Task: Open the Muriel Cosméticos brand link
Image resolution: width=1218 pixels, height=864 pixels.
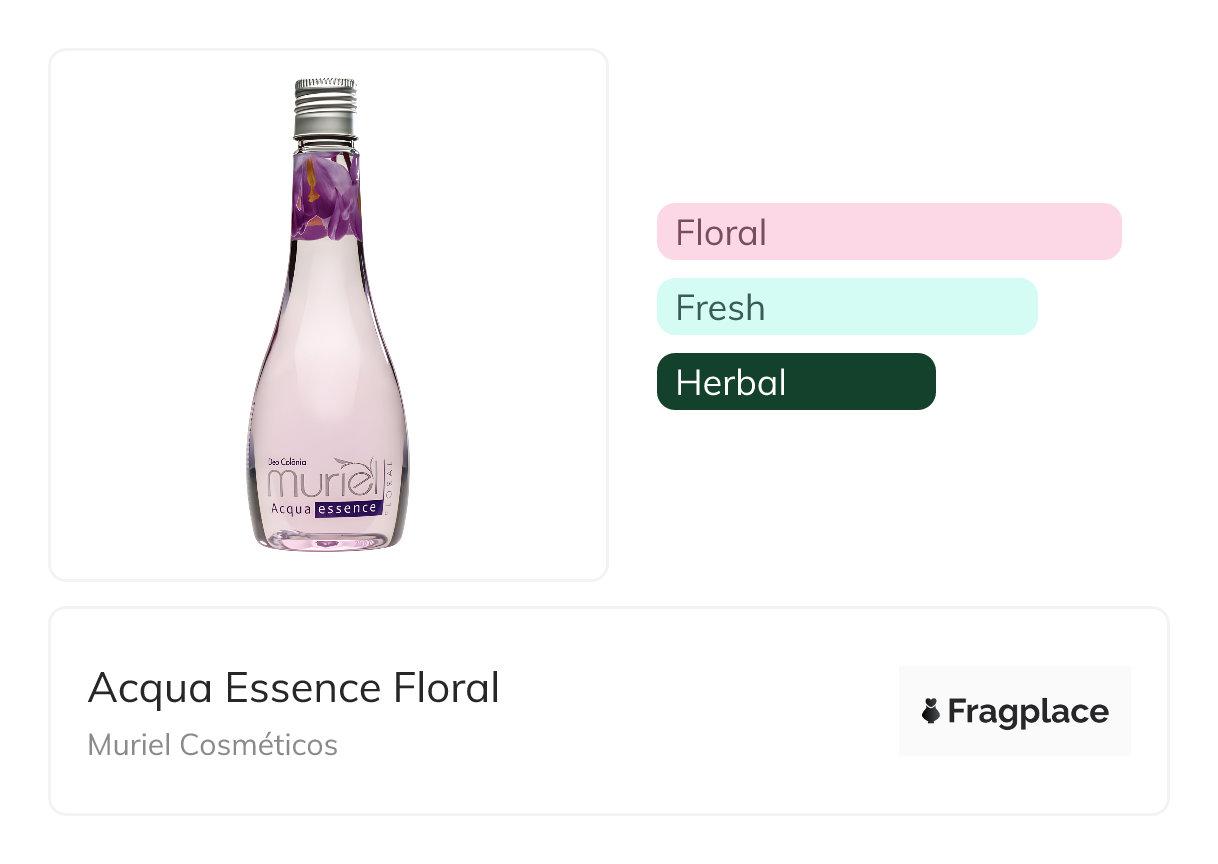Action: point(212,745)
